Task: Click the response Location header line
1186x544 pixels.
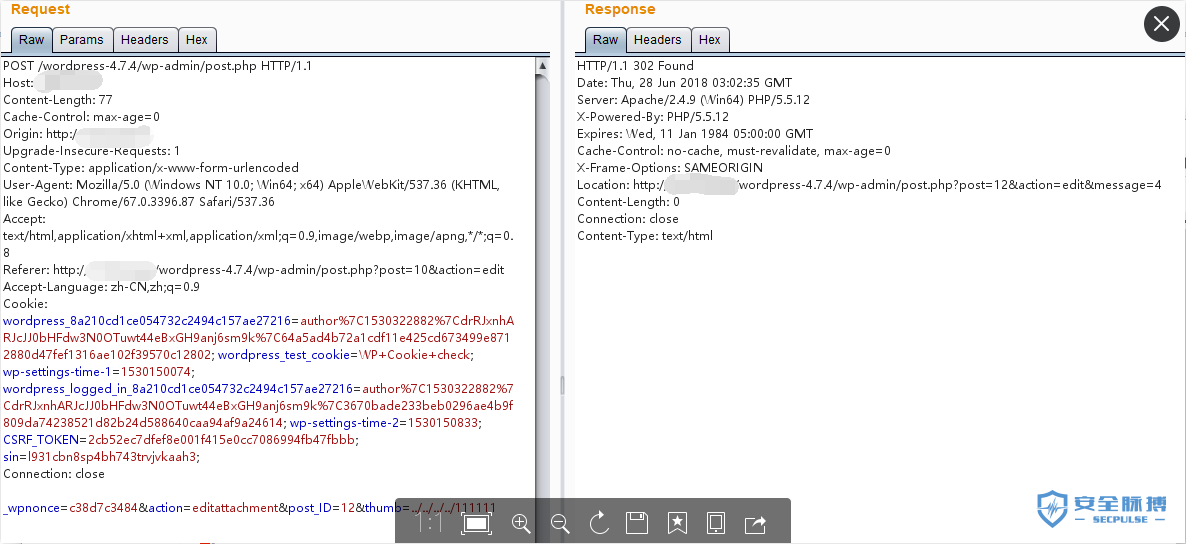Action: [x=869, y=185]
